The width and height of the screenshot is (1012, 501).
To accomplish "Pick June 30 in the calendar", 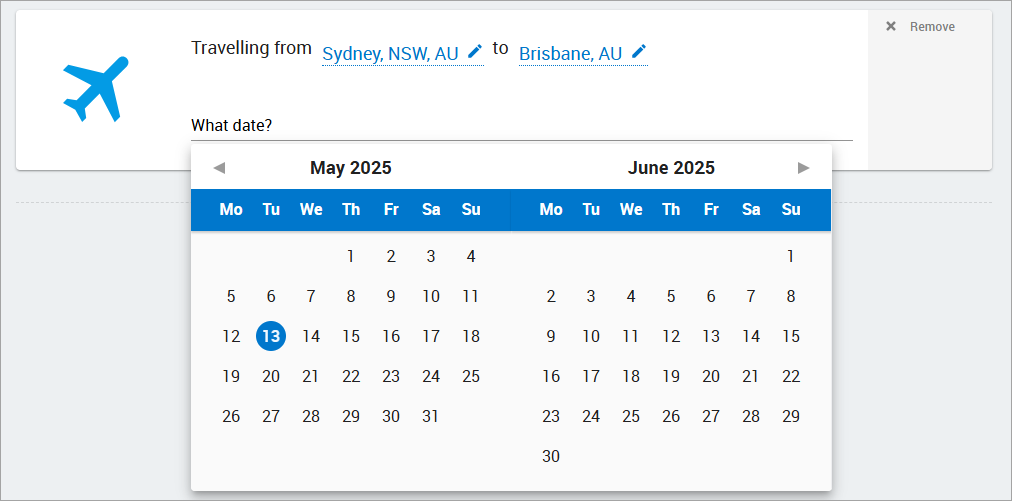I will (551, 456).
